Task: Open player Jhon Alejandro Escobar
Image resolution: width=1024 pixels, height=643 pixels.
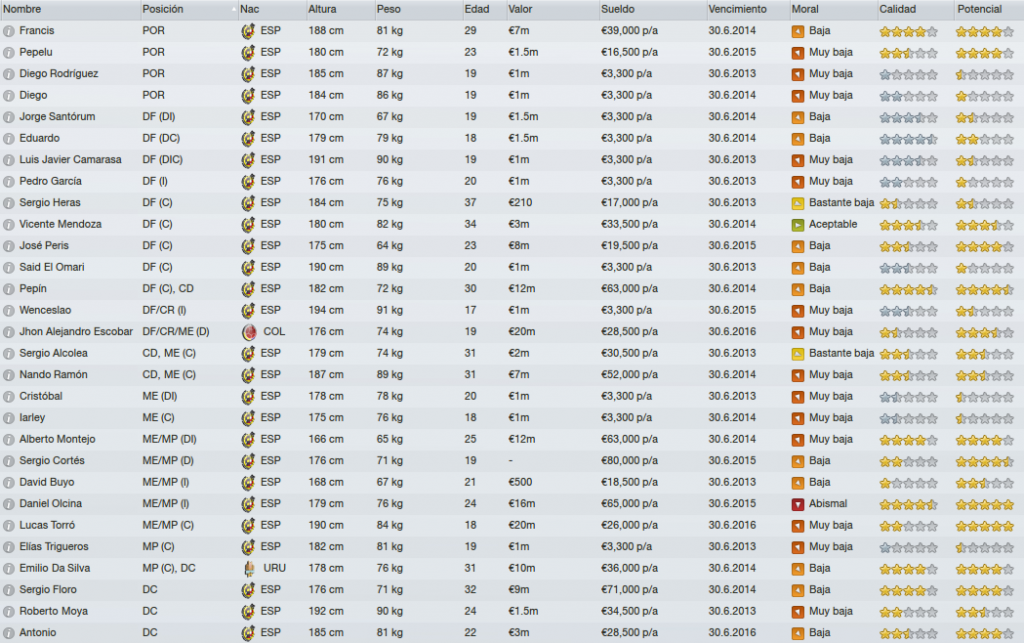Action: coord(76,332)
